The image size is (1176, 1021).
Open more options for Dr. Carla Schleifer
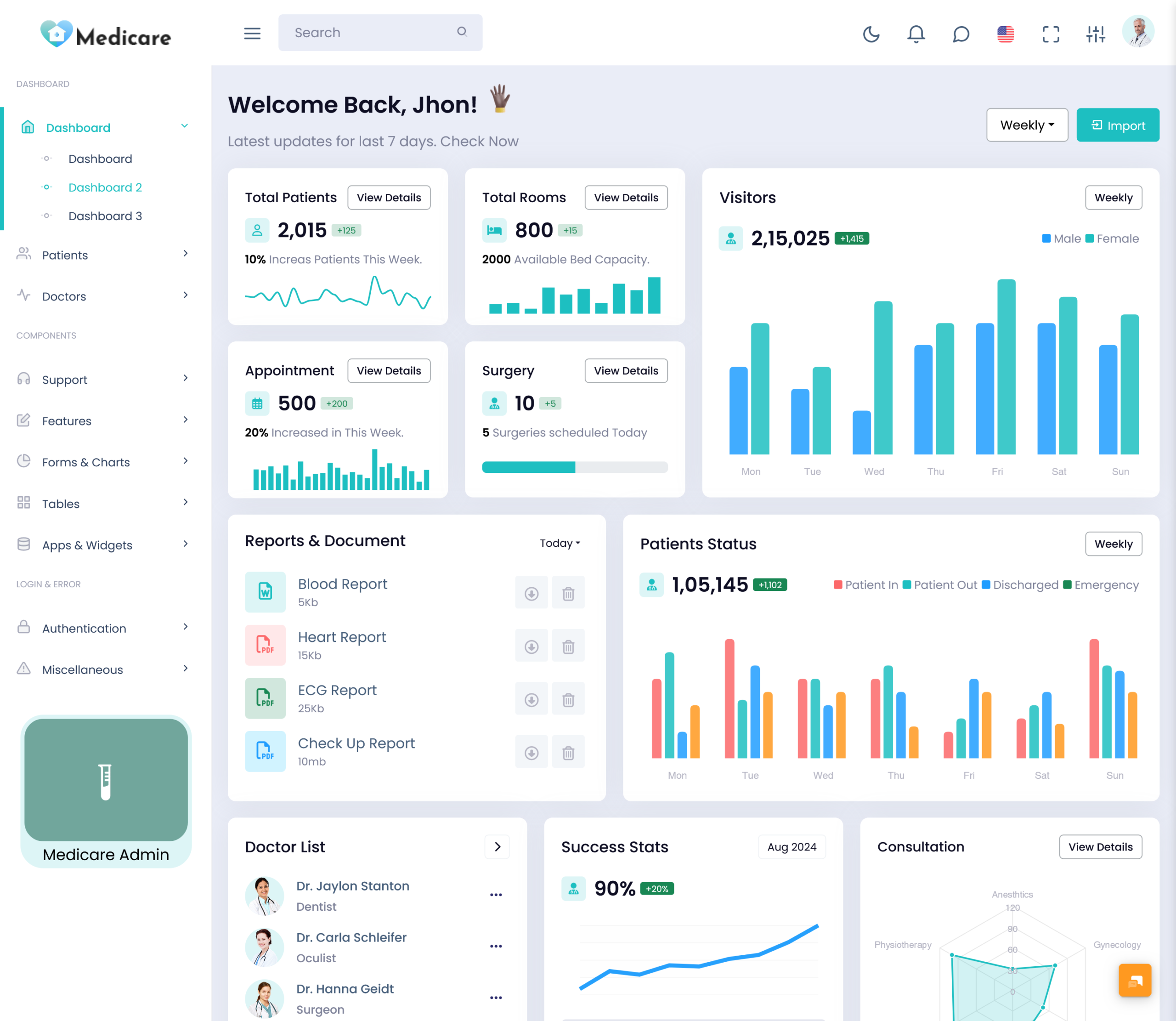(x=496, y=947)
